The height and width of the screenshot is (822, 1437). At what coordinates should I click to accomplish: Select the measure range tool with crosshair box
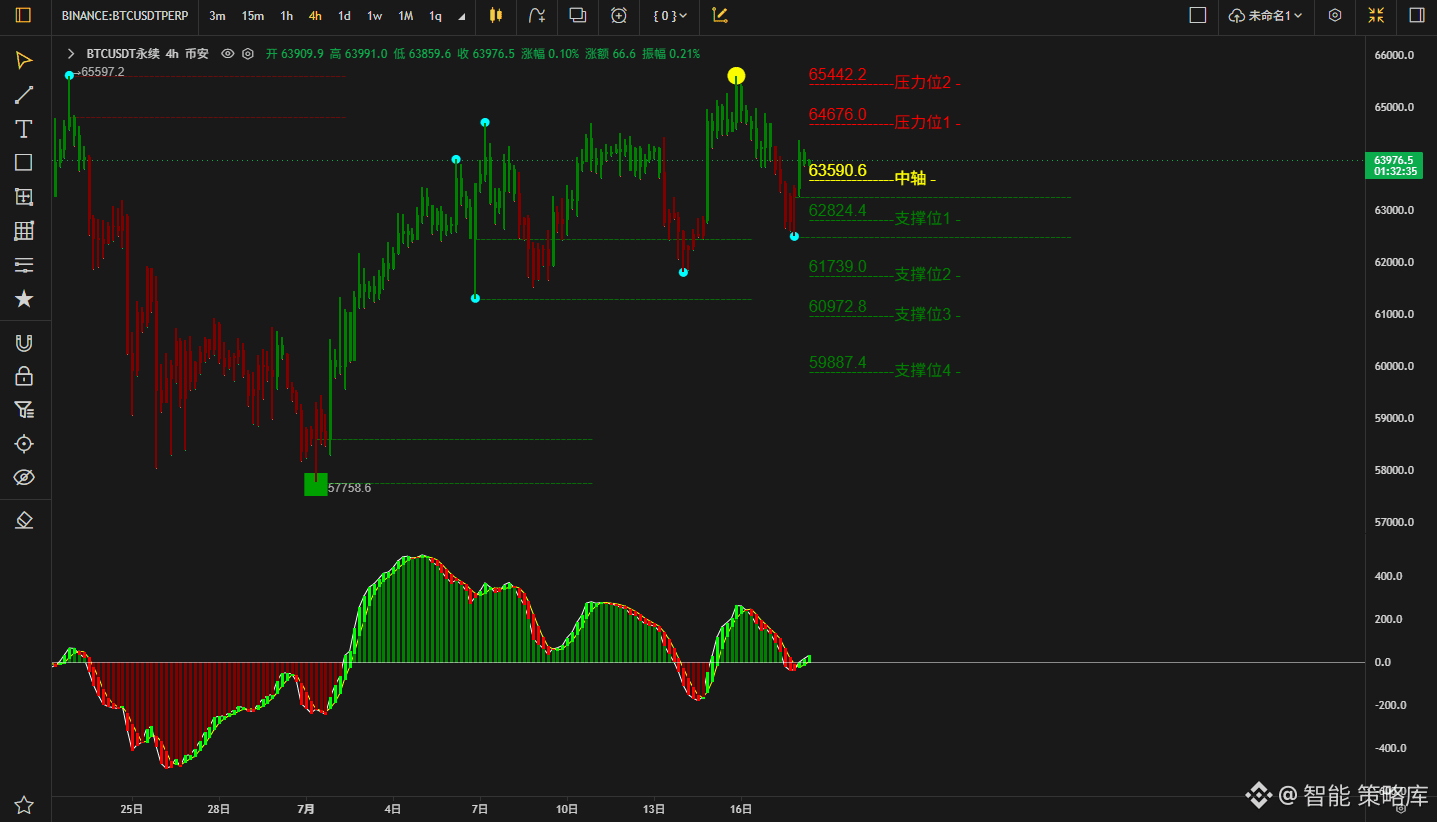click(24, 197)
